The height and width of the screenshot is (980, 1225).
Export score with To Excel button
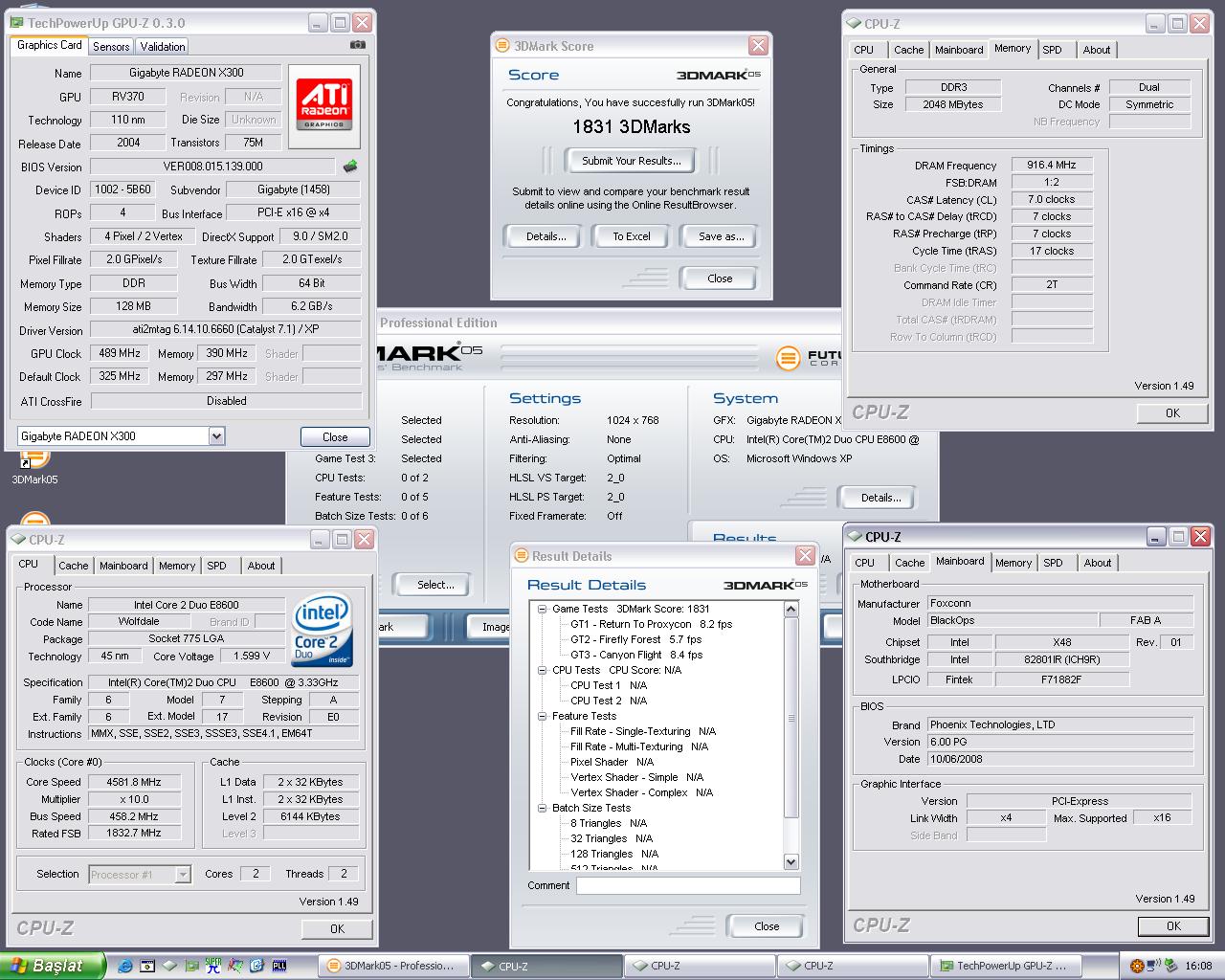coord(632,236)
